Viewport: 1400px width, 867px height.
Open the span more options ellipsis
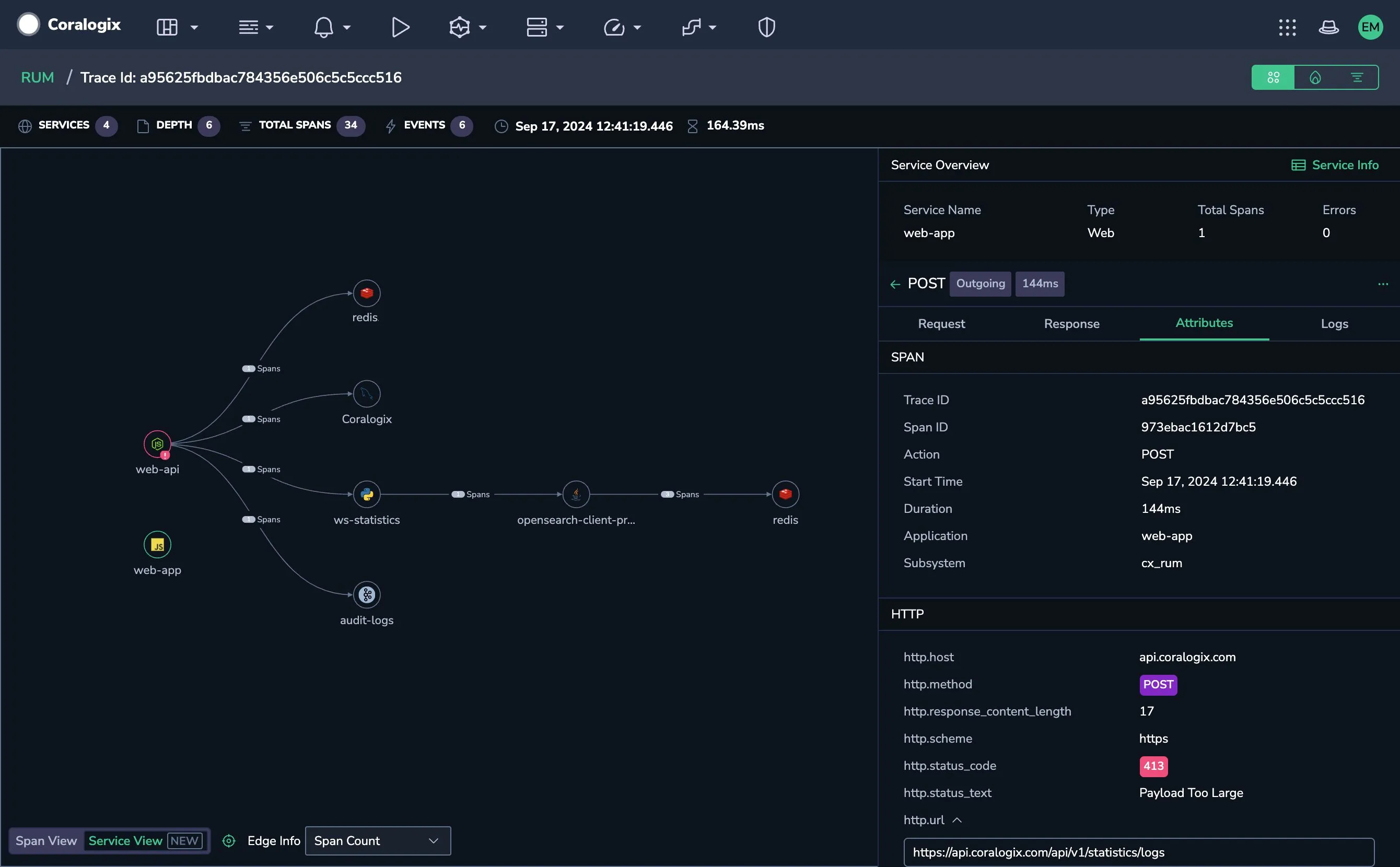(1383, 284)
